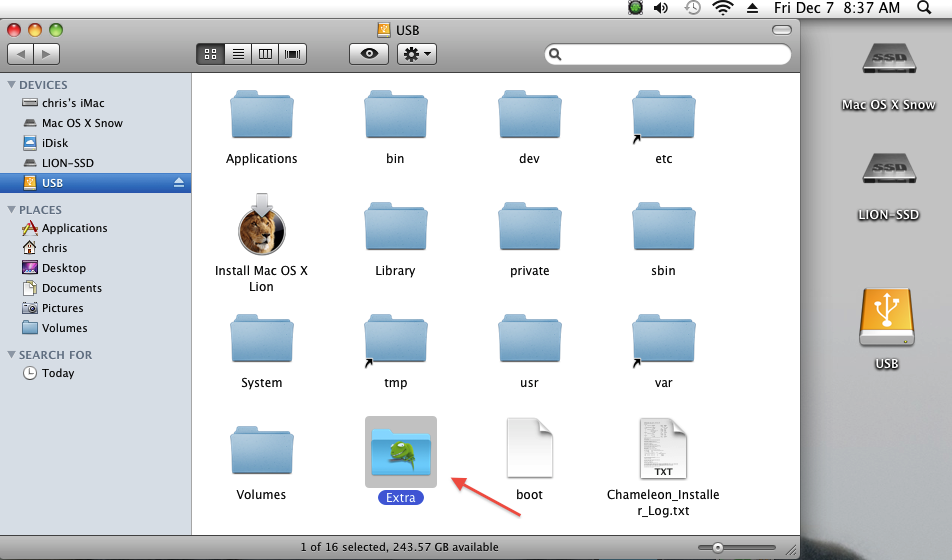Open the Applications folder in USB
This screenshot has width=952, height=560.
click(x=262, y=115)
